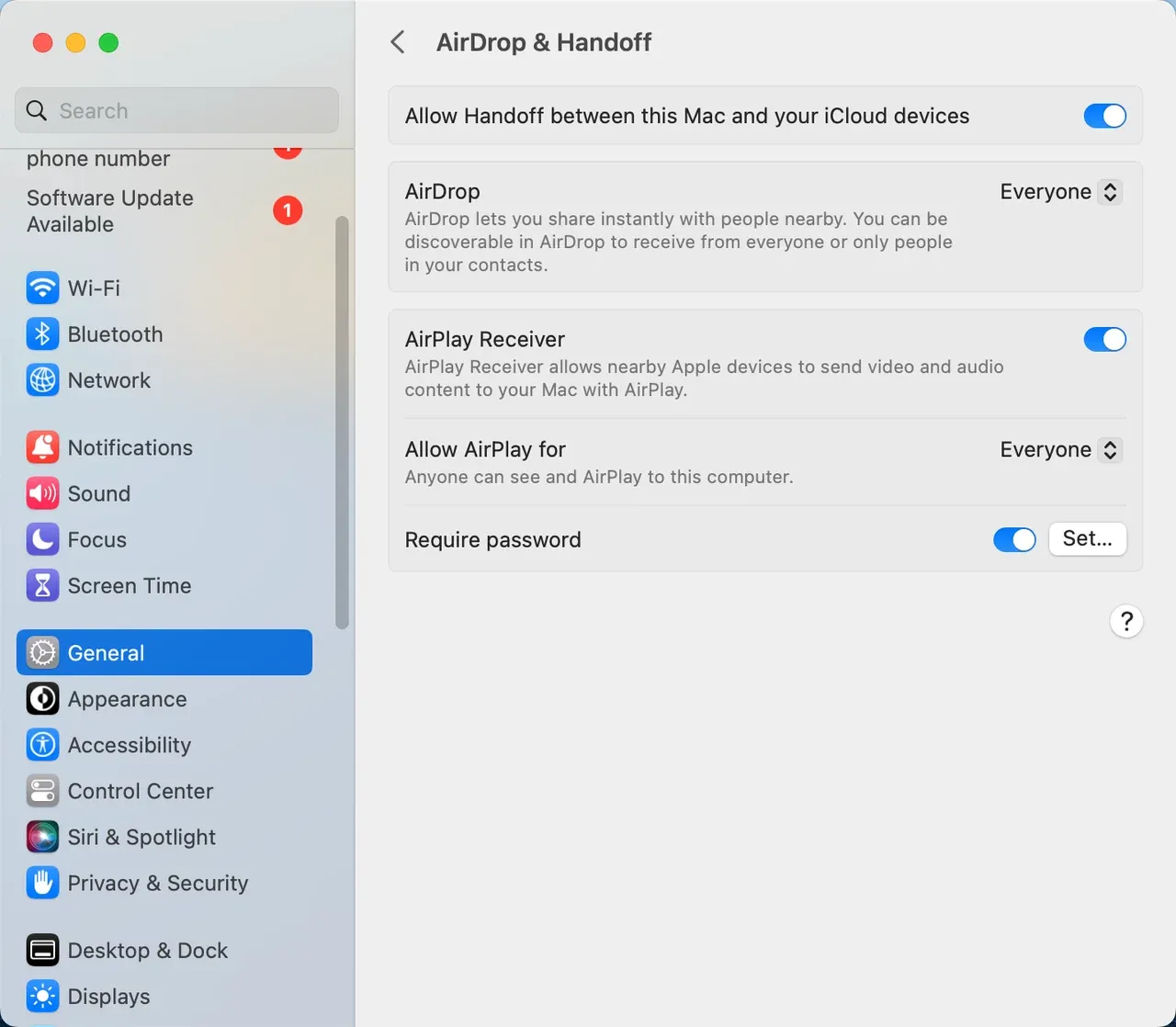Viewport: 1176px width, 1027px height.
Task: Click the Software Update red badge
Action: click(x=288, y=210)
